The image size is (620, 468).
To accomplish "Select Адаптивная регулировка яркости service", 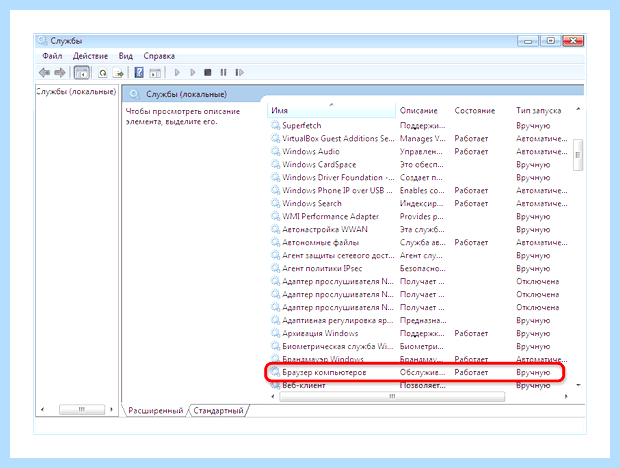I will click(419, 321).
